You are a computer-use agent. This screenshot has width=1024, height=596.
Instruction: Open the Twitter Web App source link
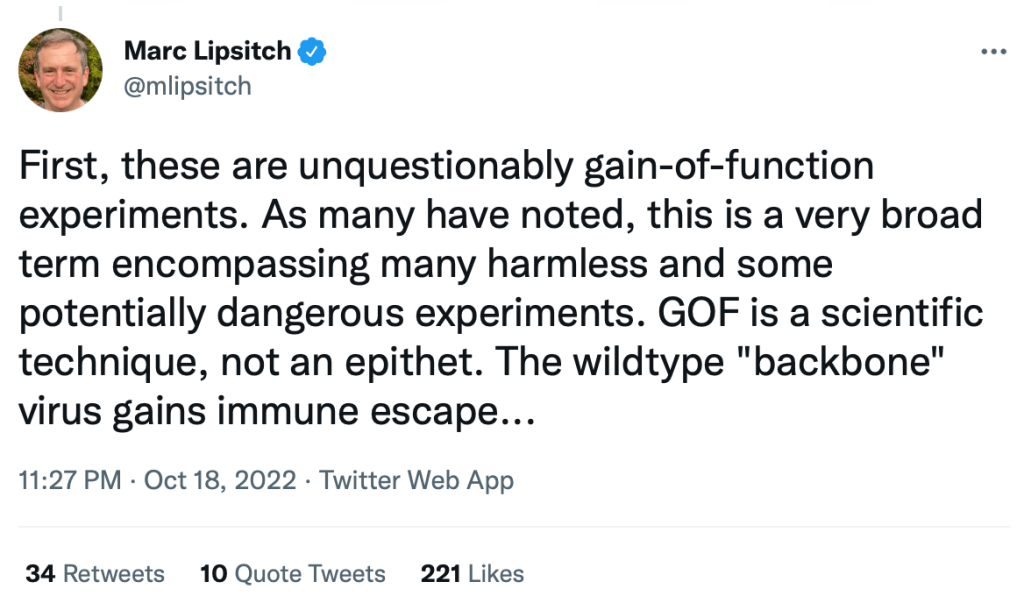click(416, 481)
